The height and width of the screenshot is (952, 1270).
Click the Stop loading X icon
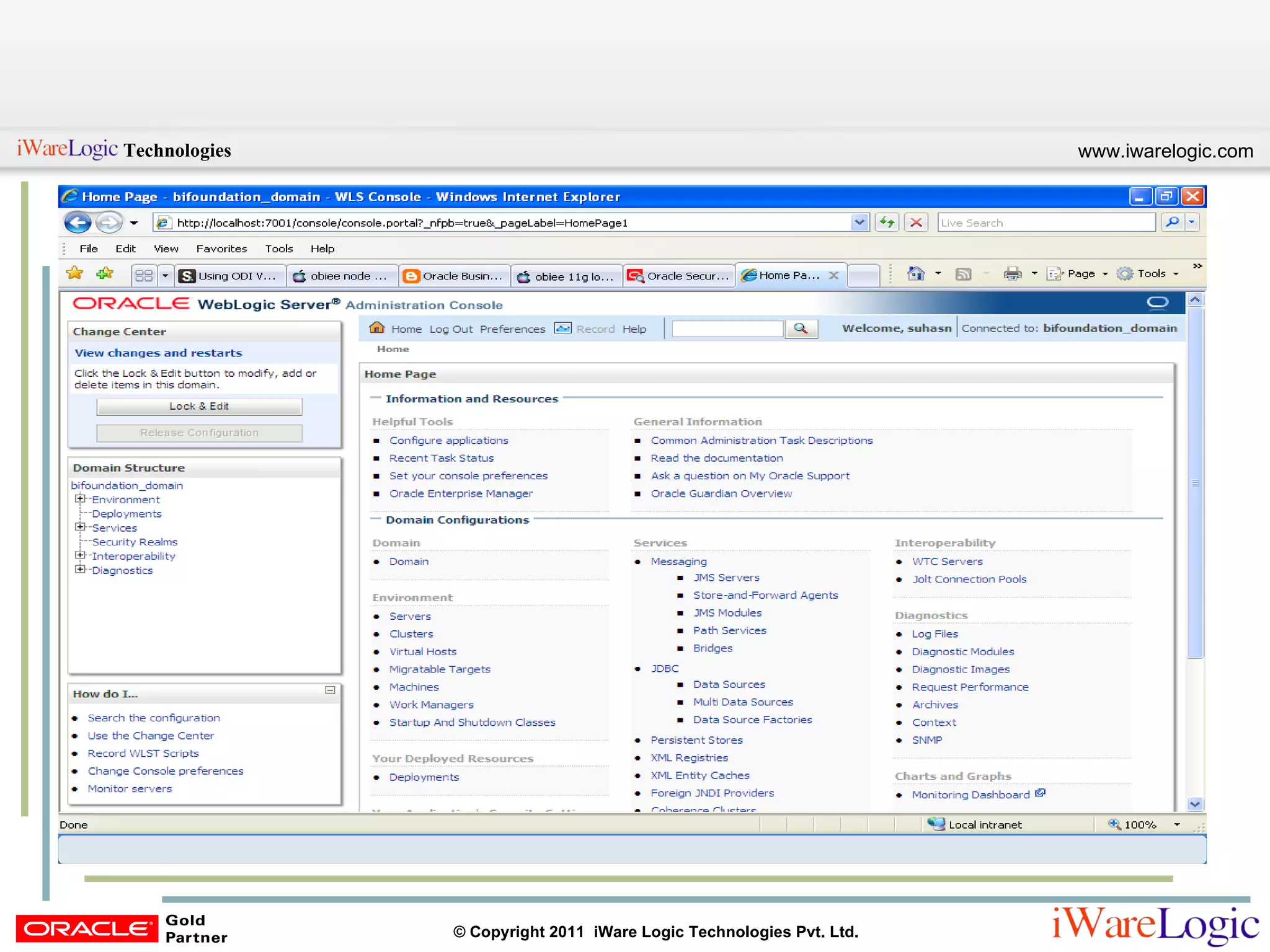pyautogui.click(x=916, y=223)
